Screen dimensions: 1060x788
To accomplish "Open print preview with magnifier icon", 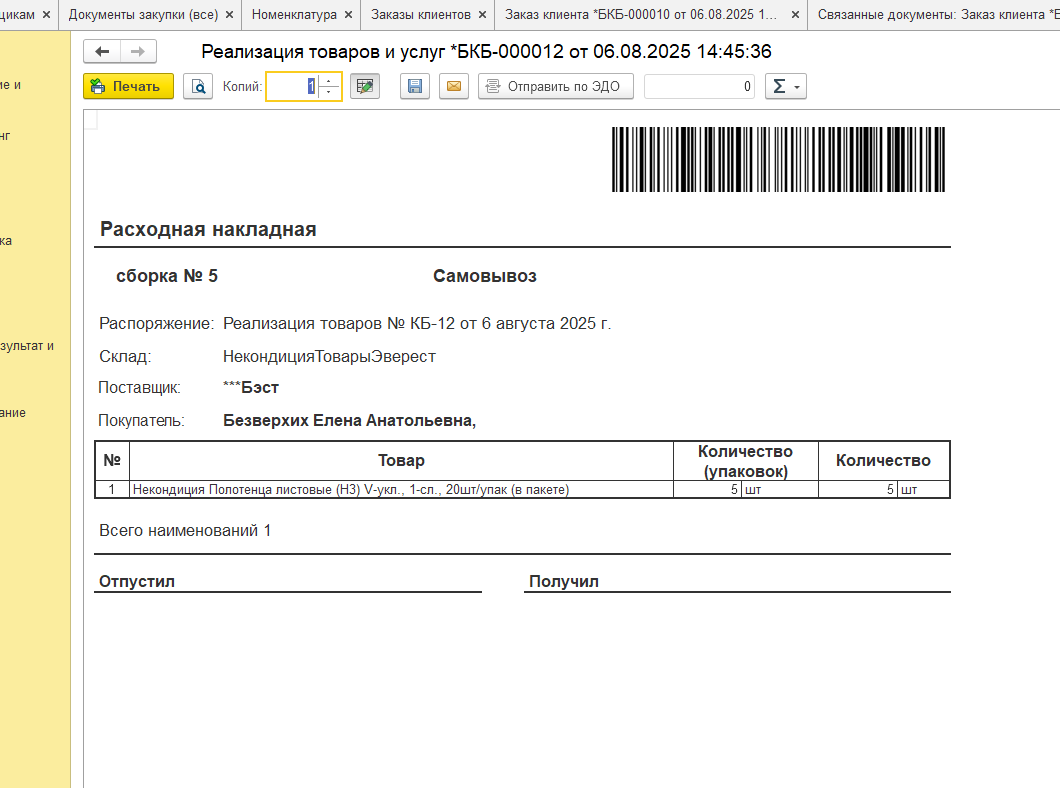I will [198, 87].
